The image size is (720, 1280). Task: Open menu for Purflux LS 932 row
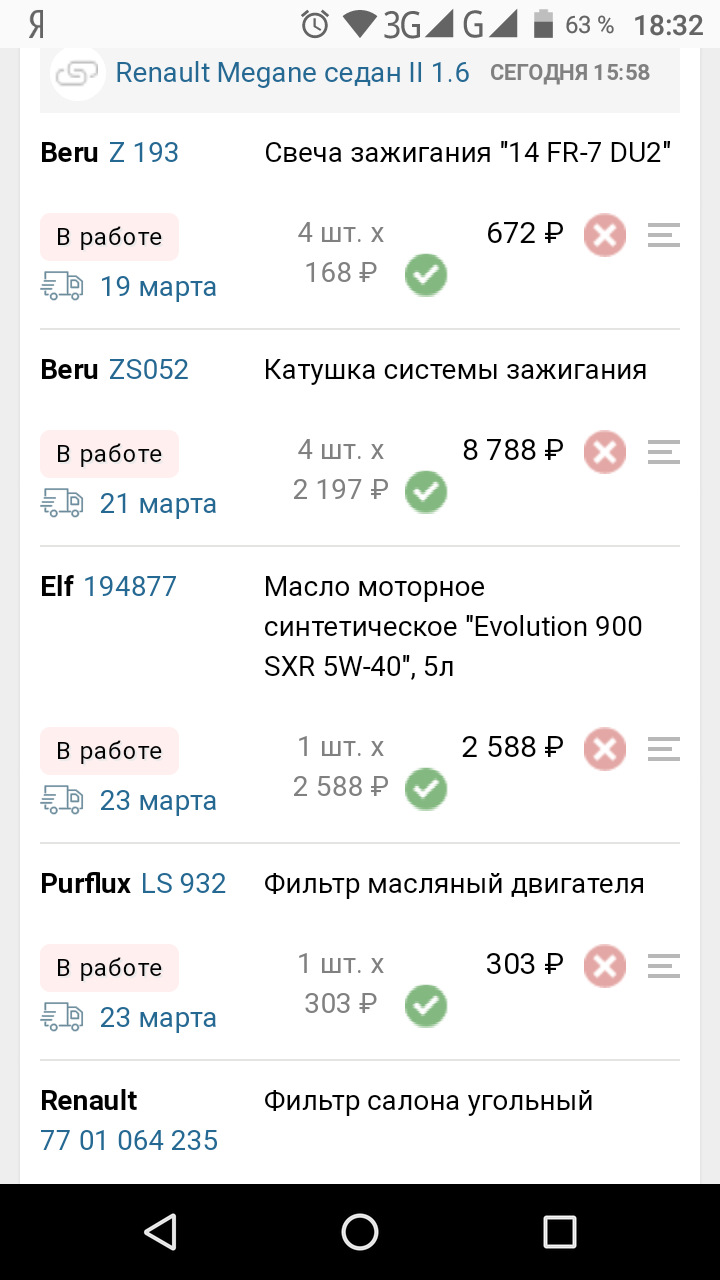pos(663,967)
